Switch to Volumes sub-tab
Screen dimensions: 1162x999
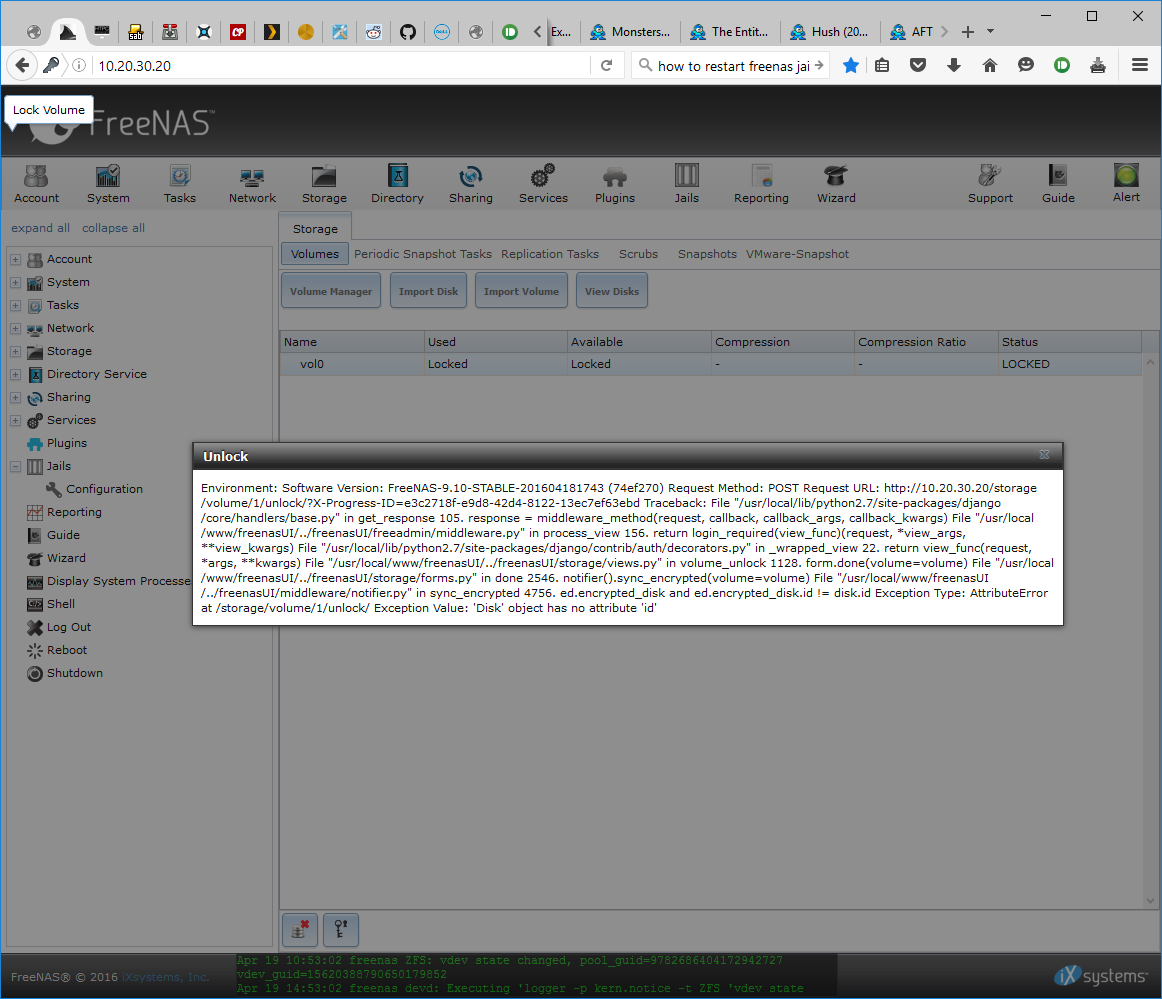(x=314, y=254)
